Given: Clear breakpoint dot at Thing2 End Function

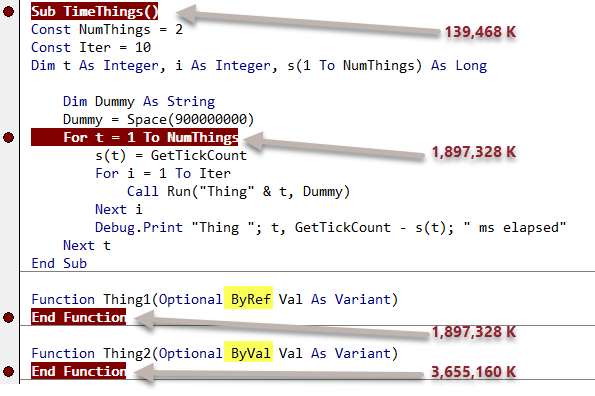Looking at the screenshot, I should (8, 371).
